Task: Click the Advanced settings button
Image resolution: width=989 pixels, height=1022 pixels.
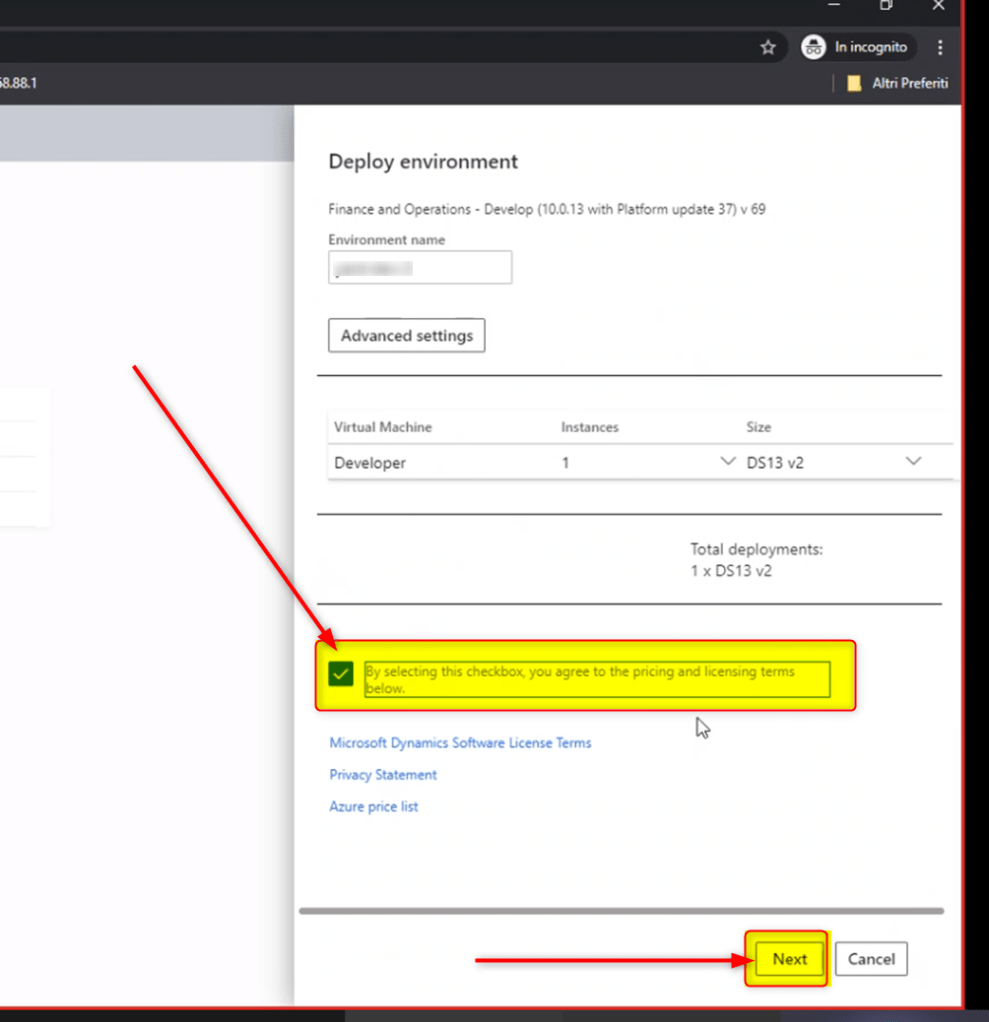Action: [x=406, y=336]
